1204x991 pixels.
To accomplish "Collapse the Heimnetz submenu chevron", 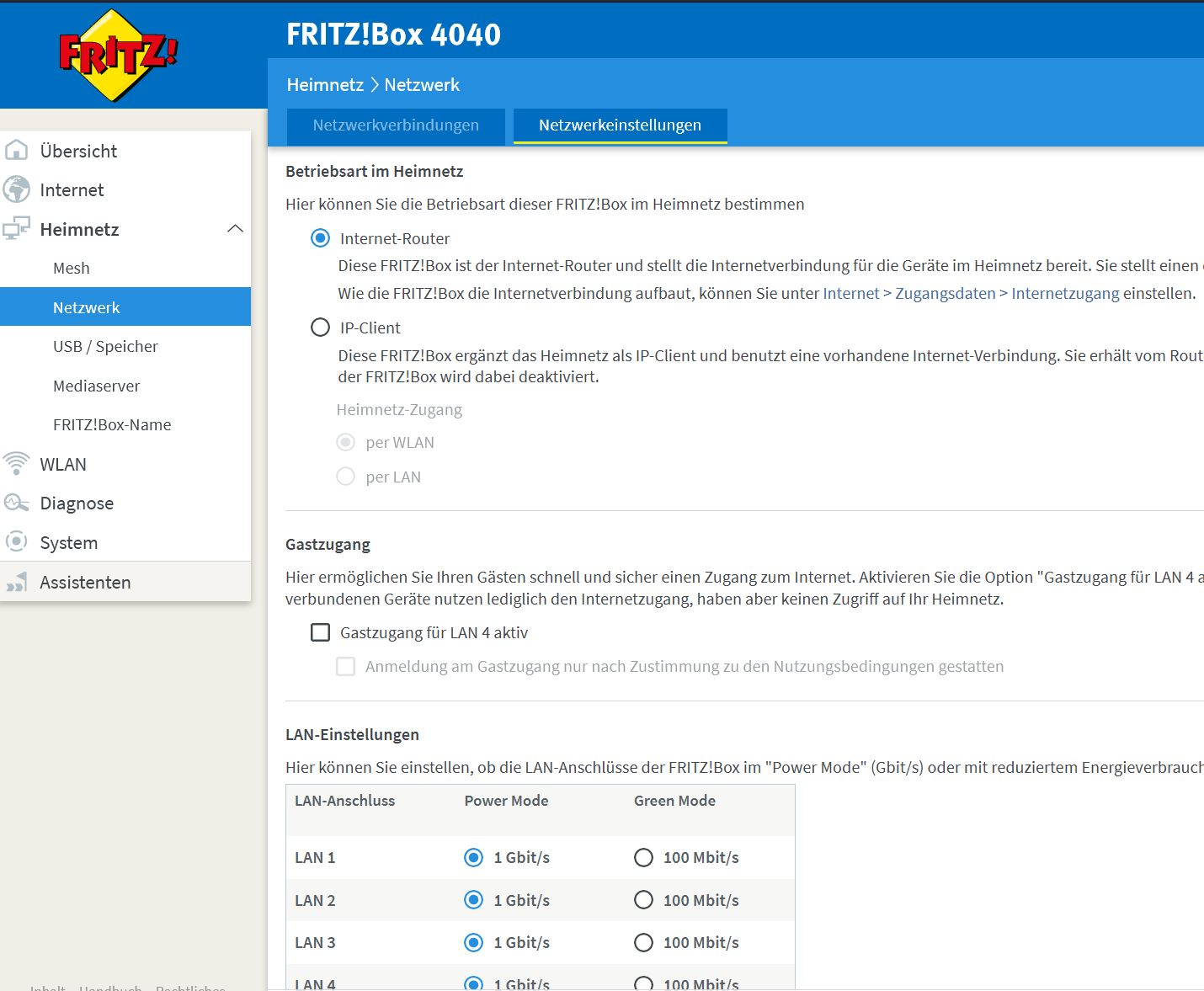I will click(x=236, y=229).
